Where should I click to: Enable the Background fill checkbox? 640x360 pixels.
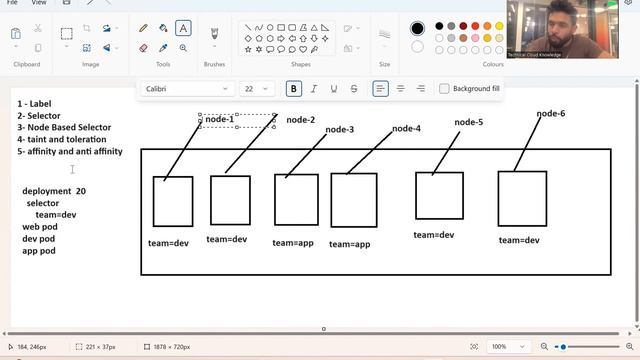[x=444, y=89]
